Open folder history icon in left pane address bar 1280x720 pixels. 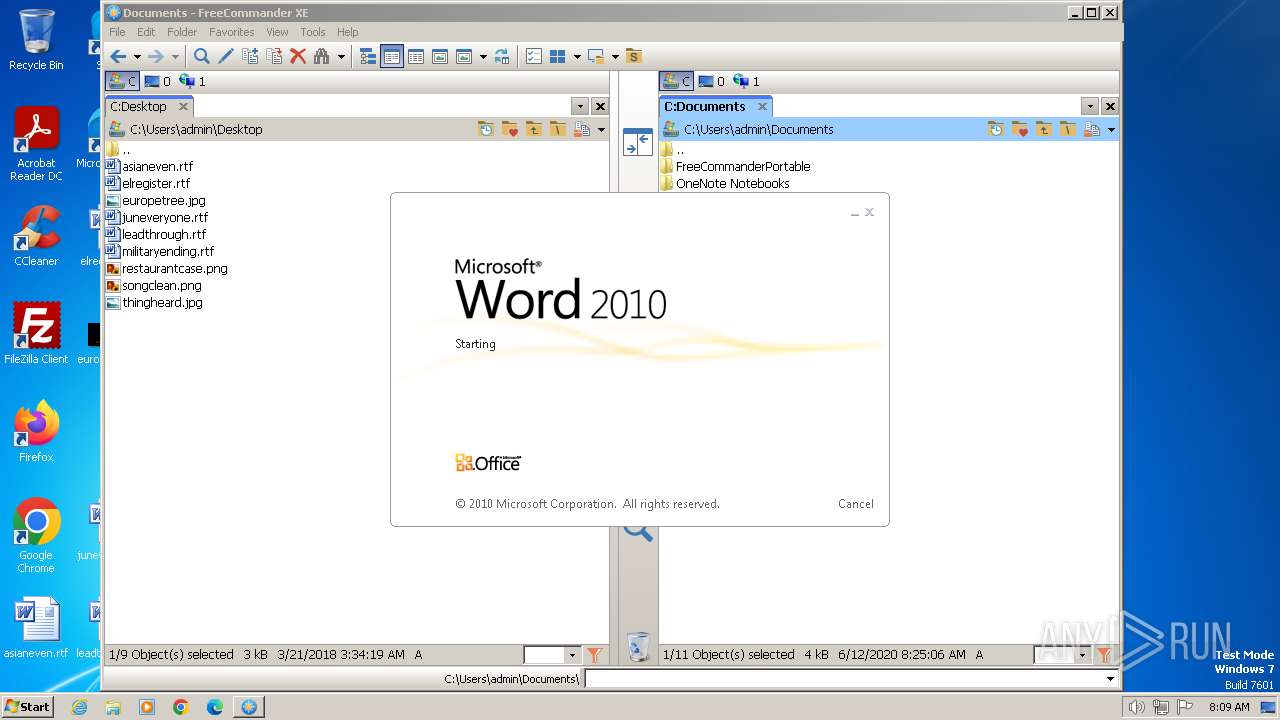486,129
